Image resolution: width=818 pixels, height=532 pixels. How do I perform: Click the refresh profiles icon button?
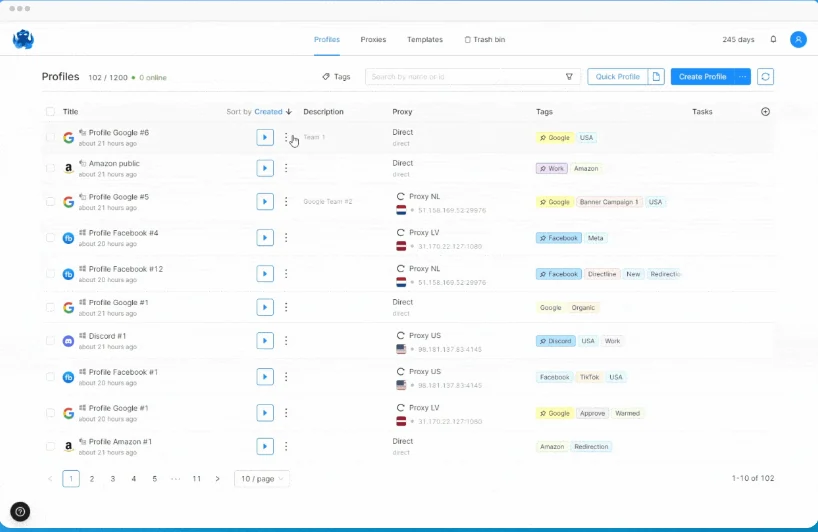[765, 77]
